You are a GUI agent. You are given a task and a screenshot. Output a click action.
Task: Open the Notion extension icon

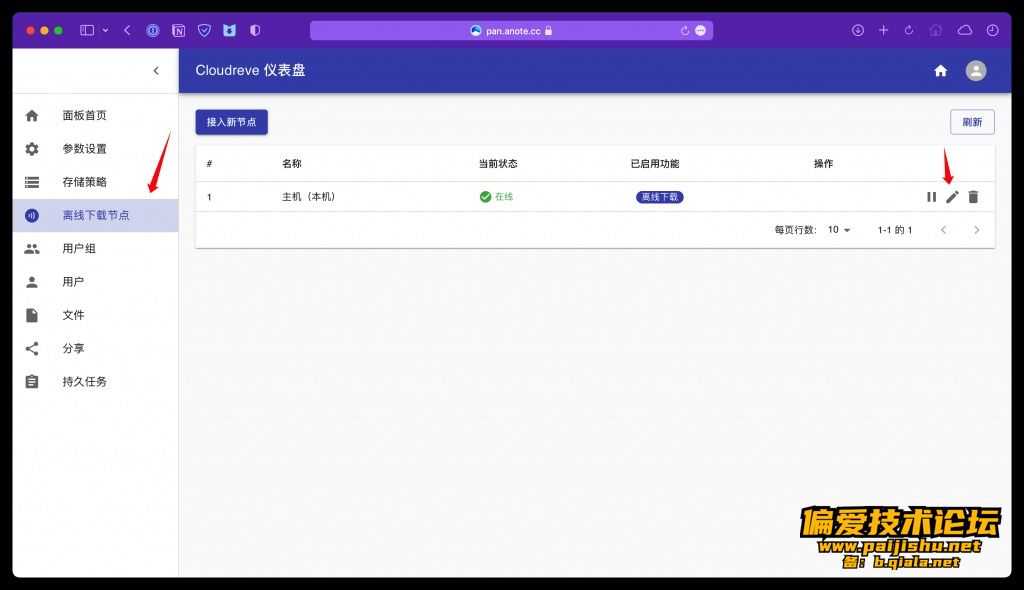(178, 31)
